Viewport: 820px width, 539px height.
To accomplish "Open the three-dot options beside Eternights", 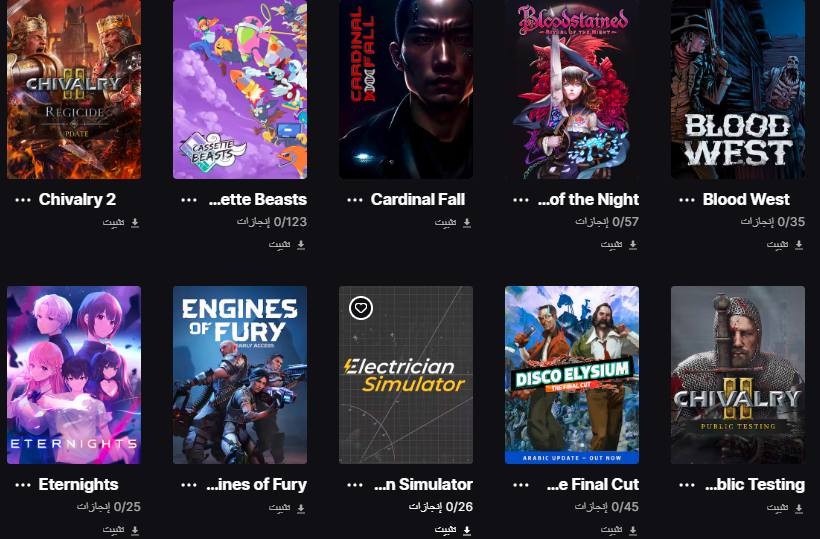I will (22, 485).
